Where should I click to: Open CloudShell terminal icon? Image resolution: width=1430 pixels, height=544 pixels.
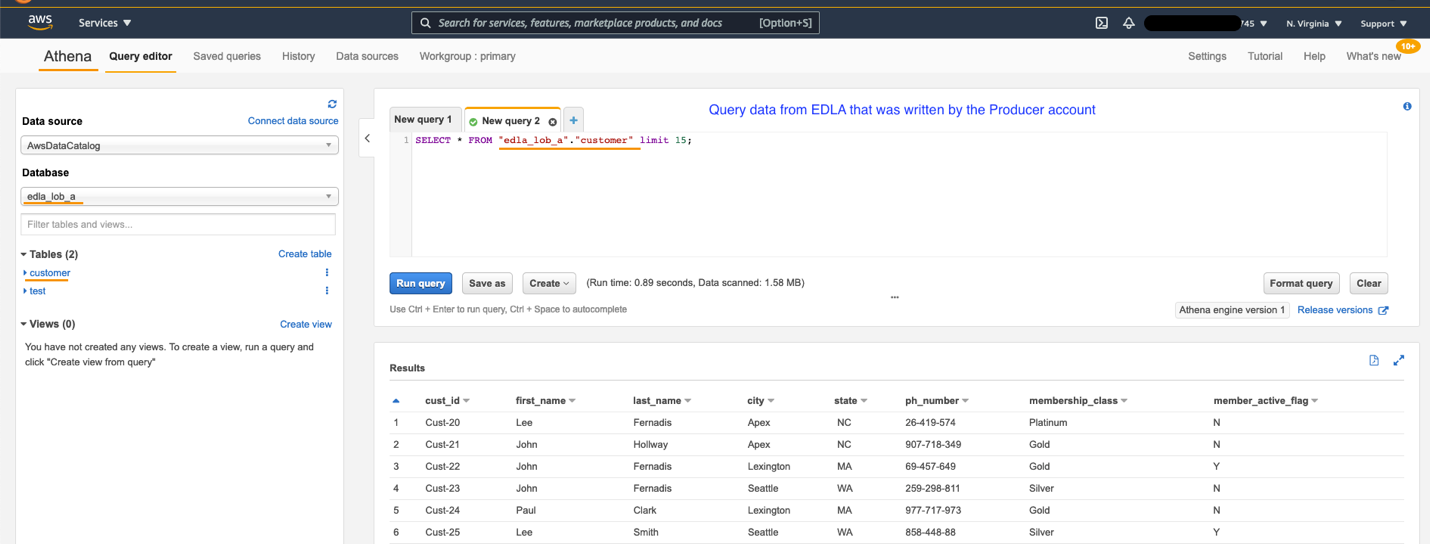click(x=1101, y=23)
